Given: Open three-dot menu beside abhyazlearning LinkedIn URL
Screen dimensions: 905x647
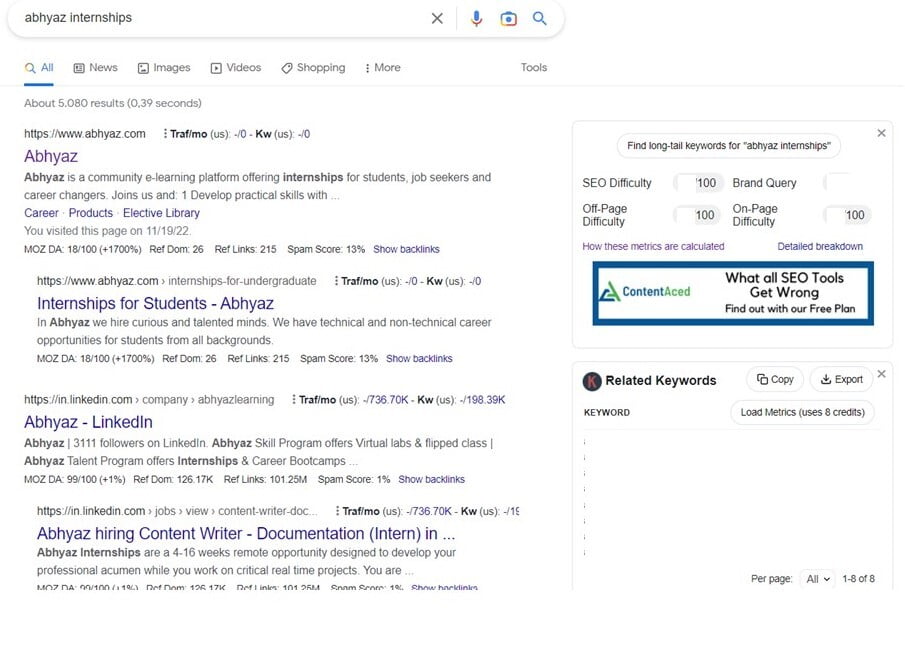Looking at the screenshot, I should [x=294, y=399].
